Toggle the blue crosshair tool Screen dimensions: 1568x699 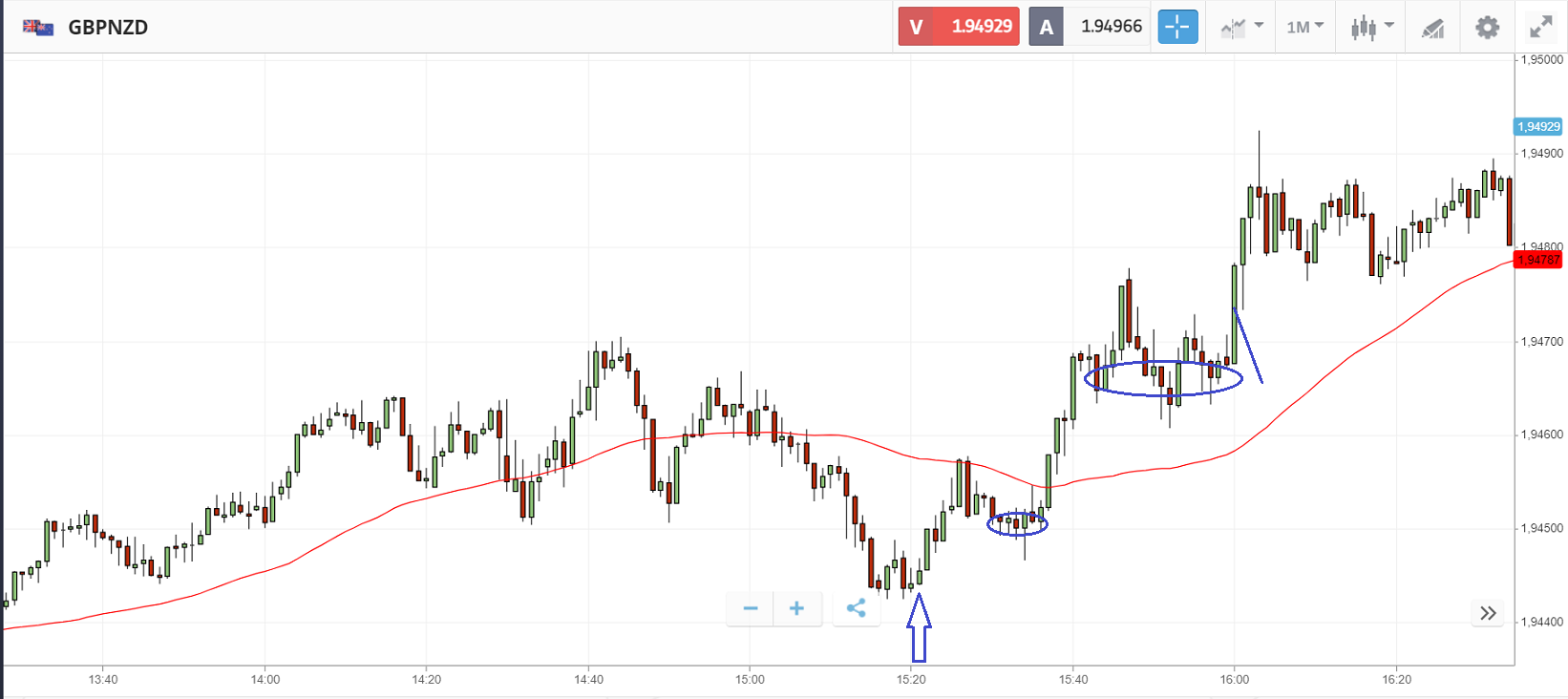coord(1177,27)
